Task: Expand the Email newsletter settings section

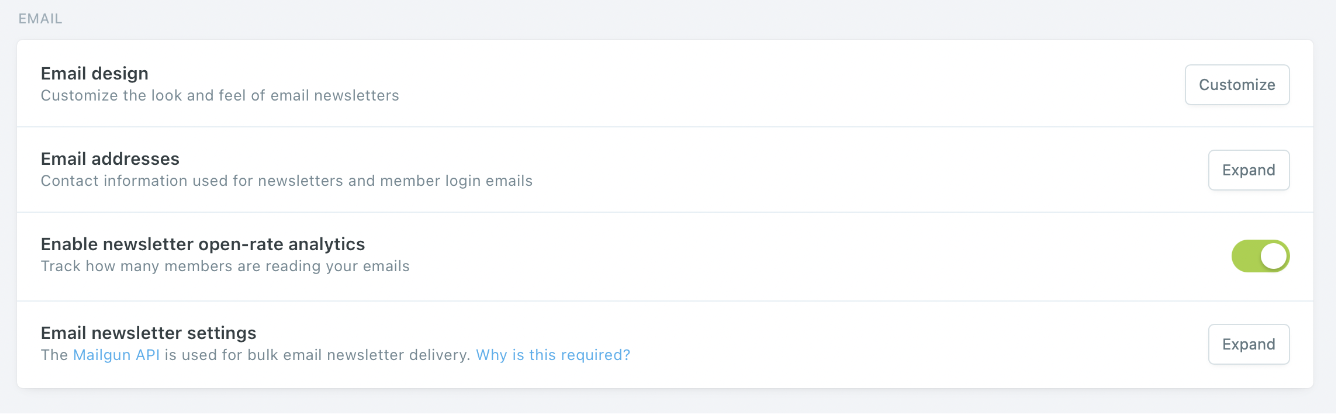Action: click(x=1248, y=344)
